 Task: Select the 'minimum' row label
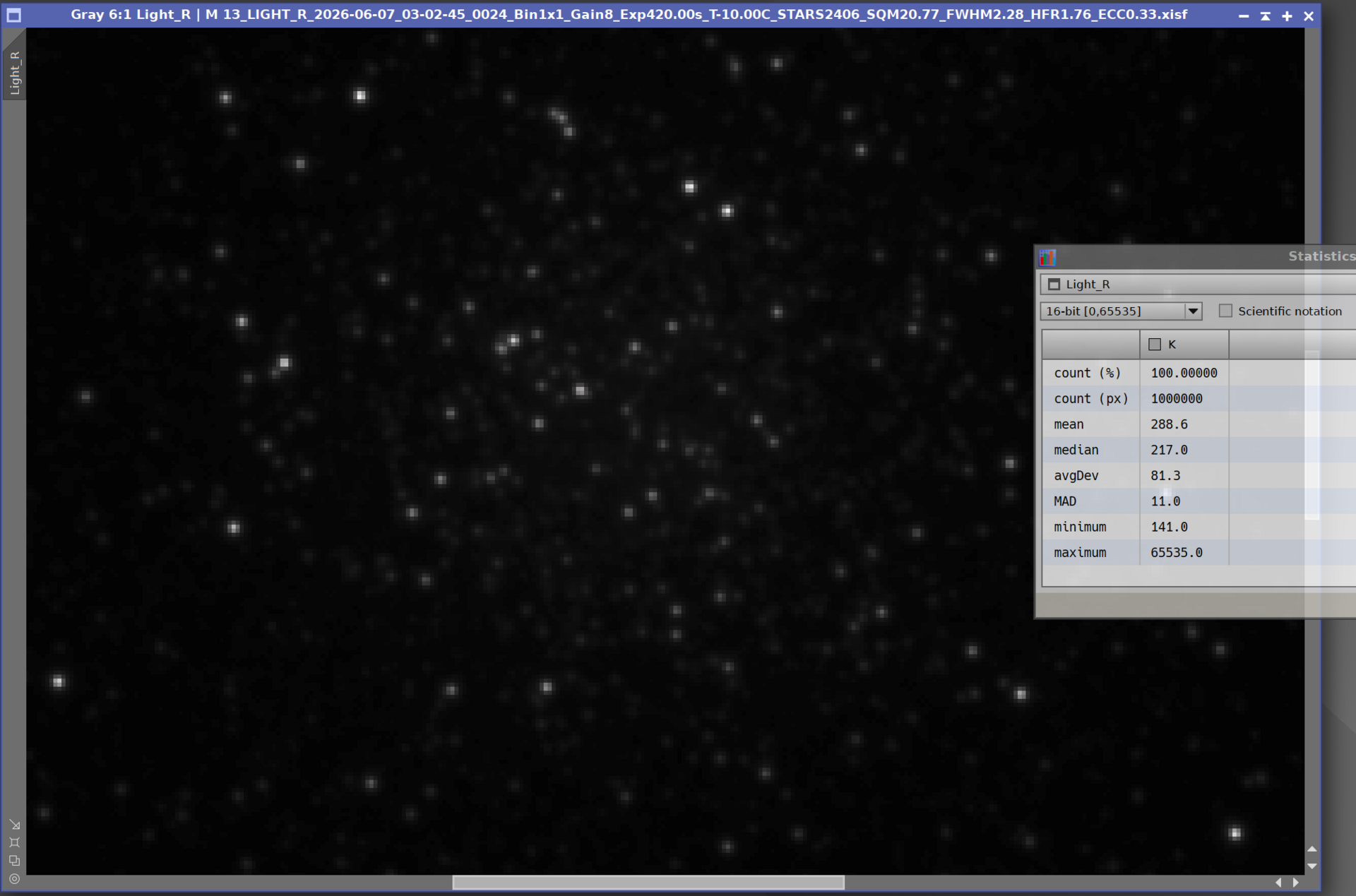(x=1080, y=527)
